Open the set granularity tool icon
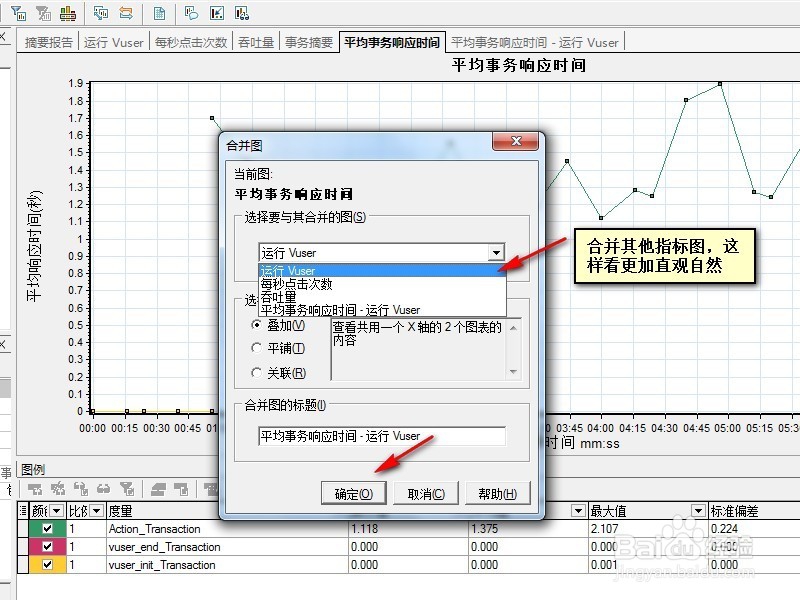The image size is (800, 600). click(68, 13)
